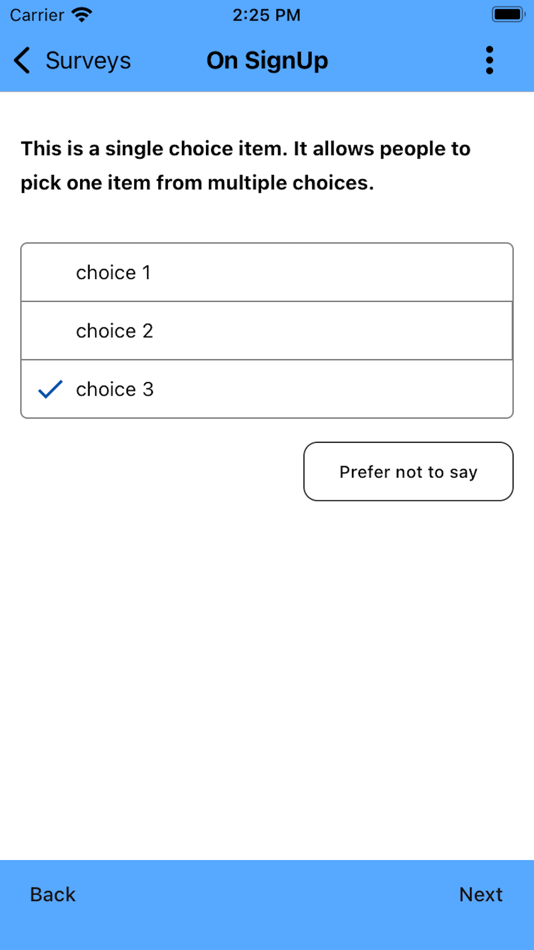This screenshot has height=950, width=534.
Task: Click the blue checkmark beside choice 3
Action: click(x=50, y=390)
